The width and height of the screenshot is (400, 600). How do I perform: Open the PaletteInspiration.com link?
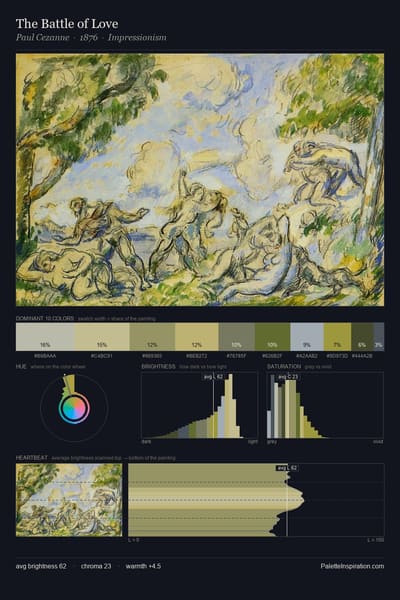click(x=352, y=566)
